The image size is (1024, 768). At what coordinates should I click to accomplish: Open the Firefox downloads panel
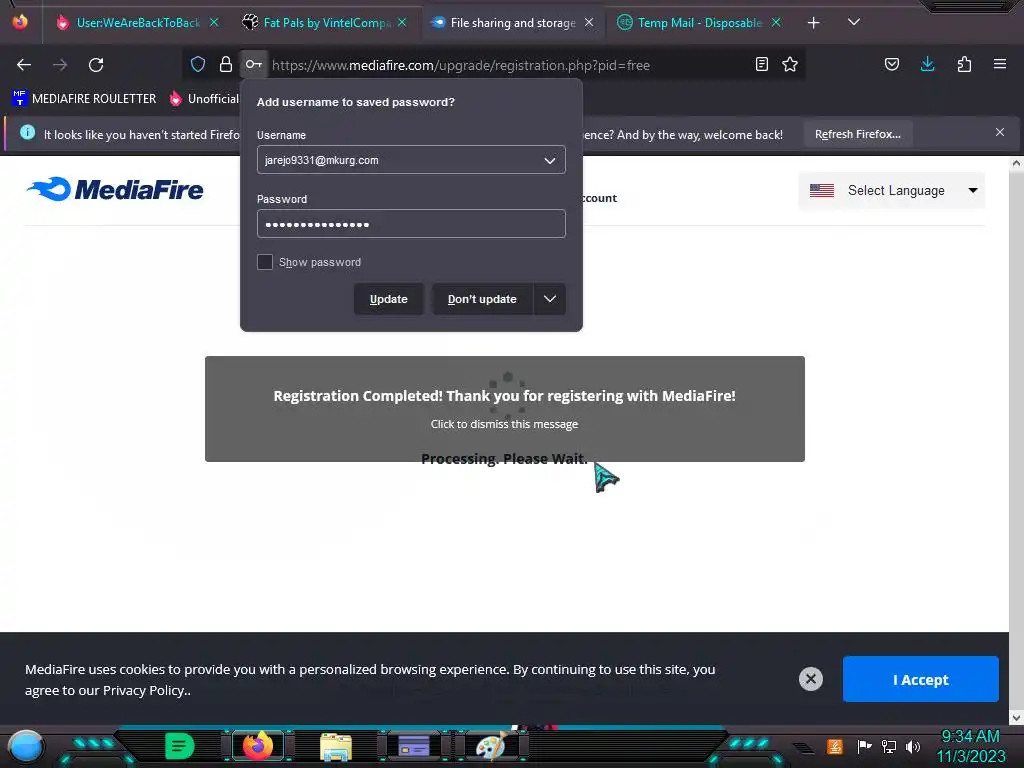click(927, 64)
